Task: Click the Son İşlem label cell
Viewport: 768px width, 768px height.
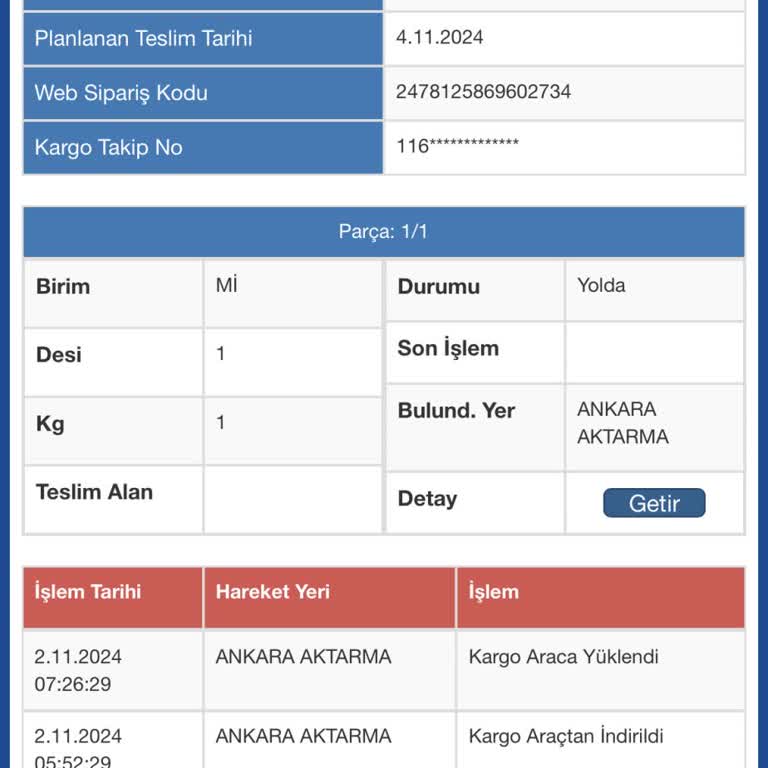Action: [475, 353]
